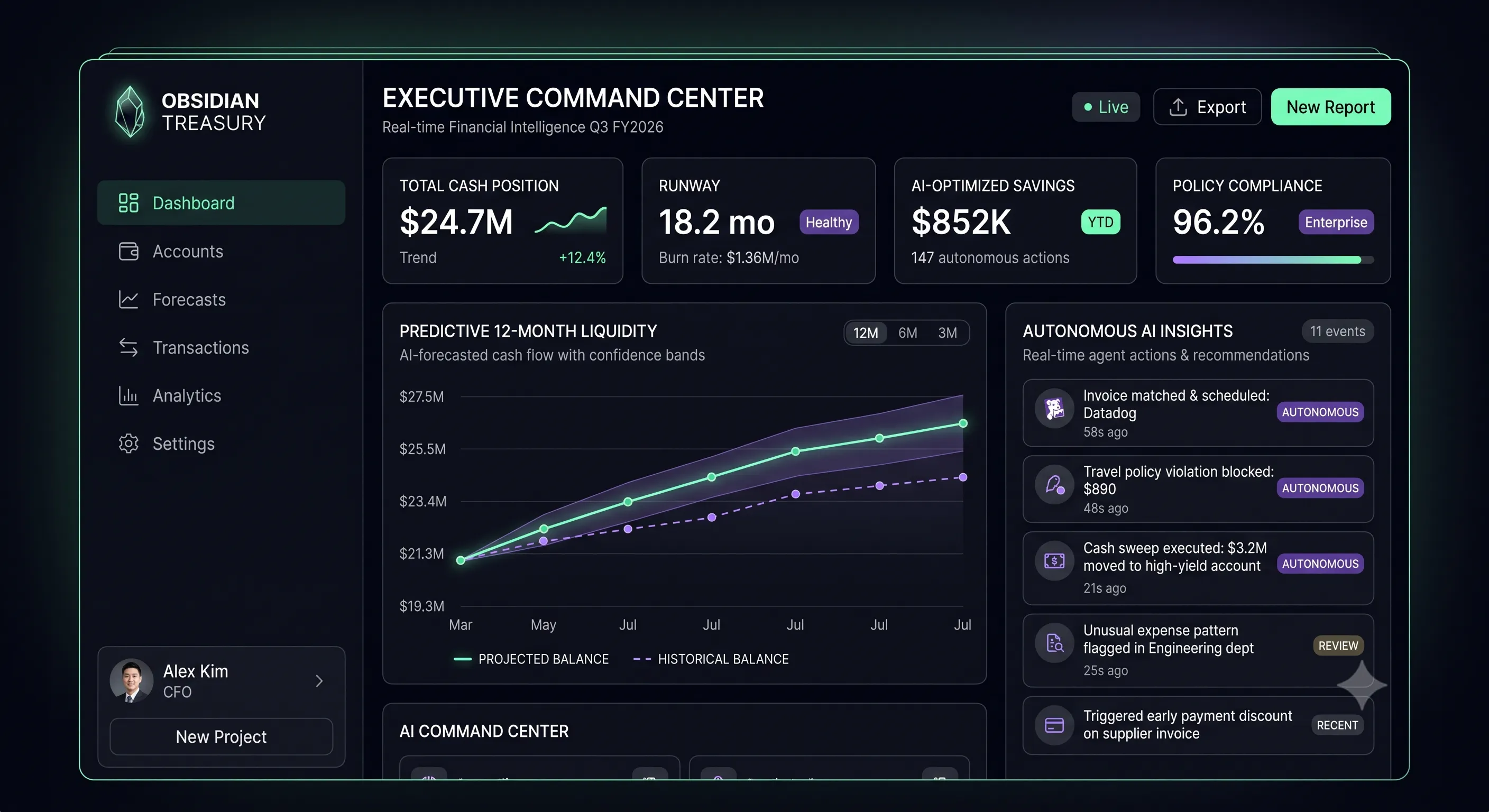Toggle Historical Balance legend entry
This screenshot has height=812, width=1489.
coord(711,659)
